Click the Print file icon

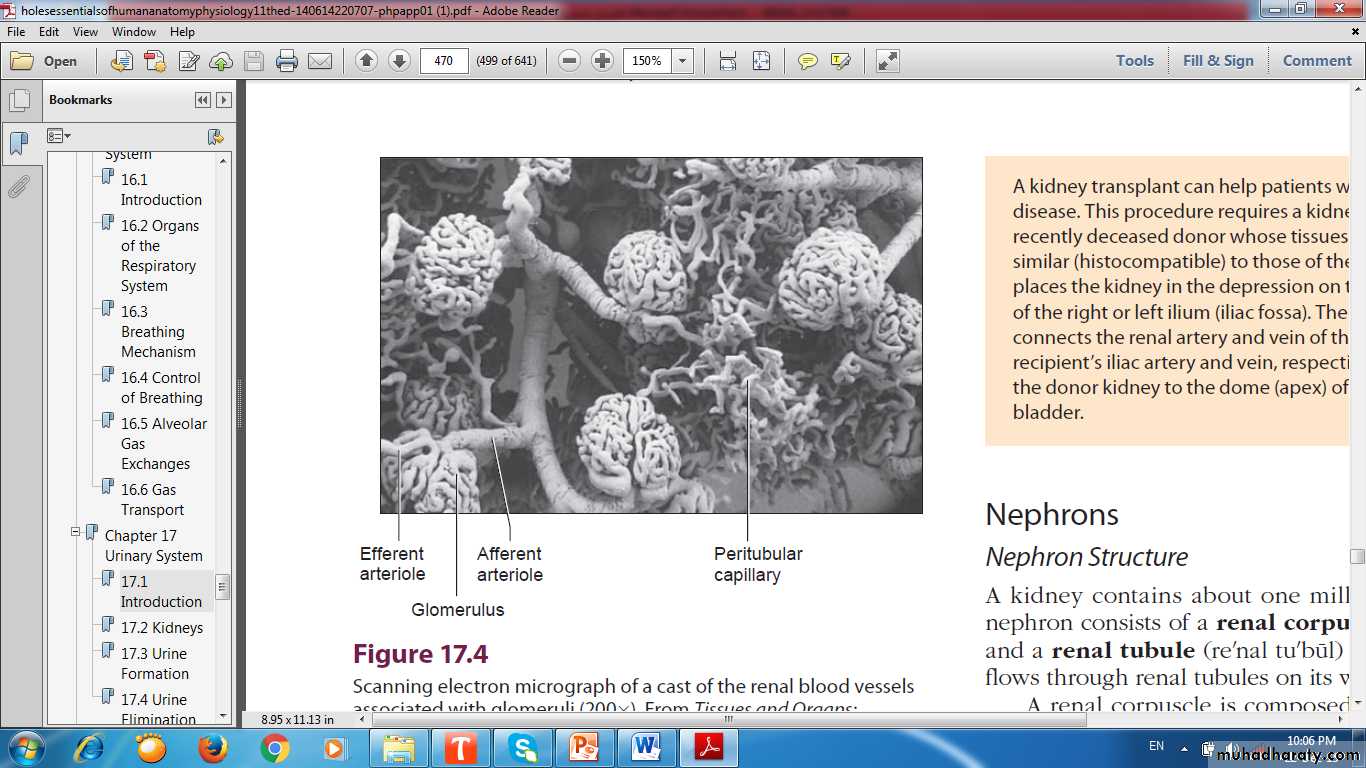287,61
